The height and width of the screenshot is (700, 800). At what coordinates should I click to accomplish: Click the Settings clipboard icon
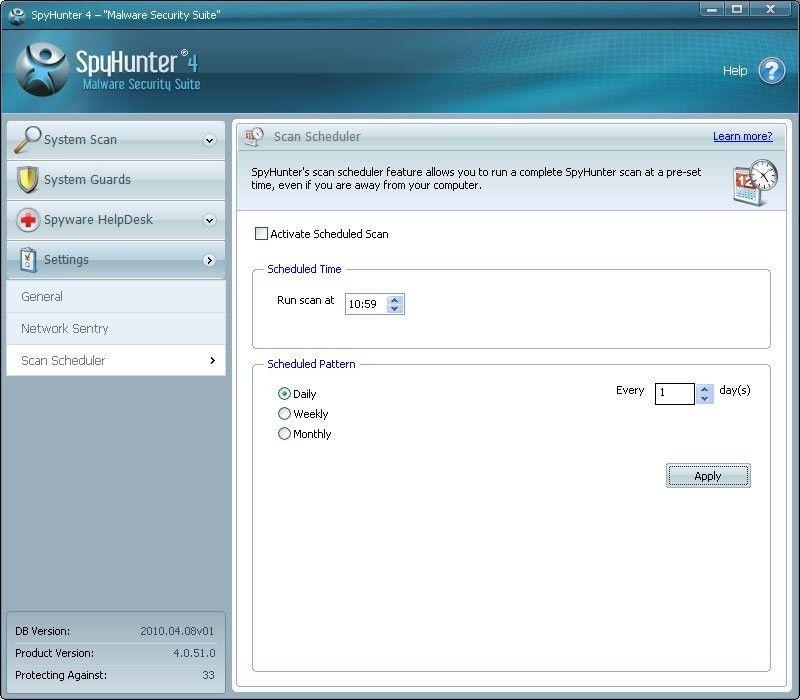[28, 260]
